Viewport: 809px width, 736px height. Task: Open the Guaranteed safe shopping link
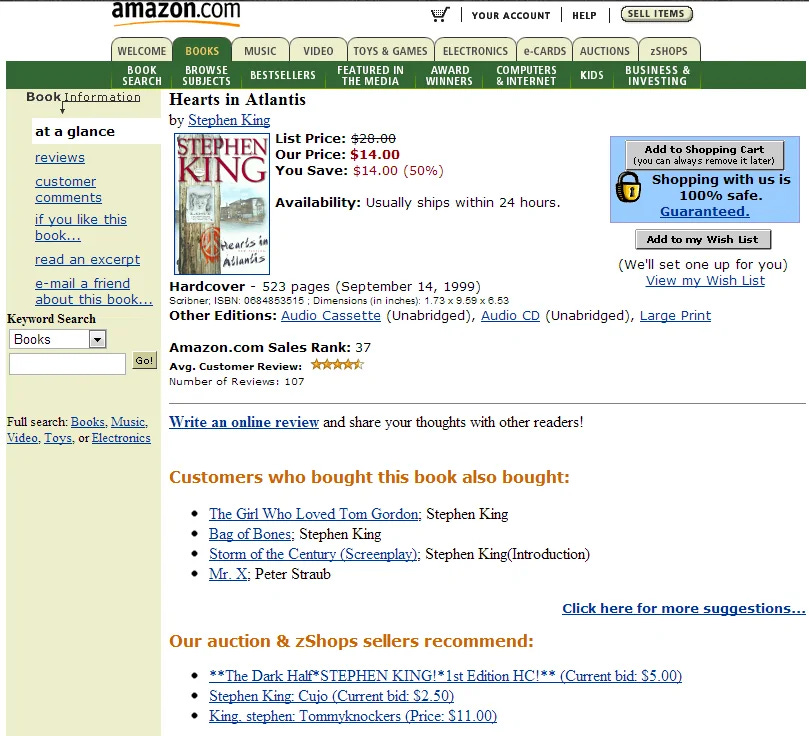[705, 211]
